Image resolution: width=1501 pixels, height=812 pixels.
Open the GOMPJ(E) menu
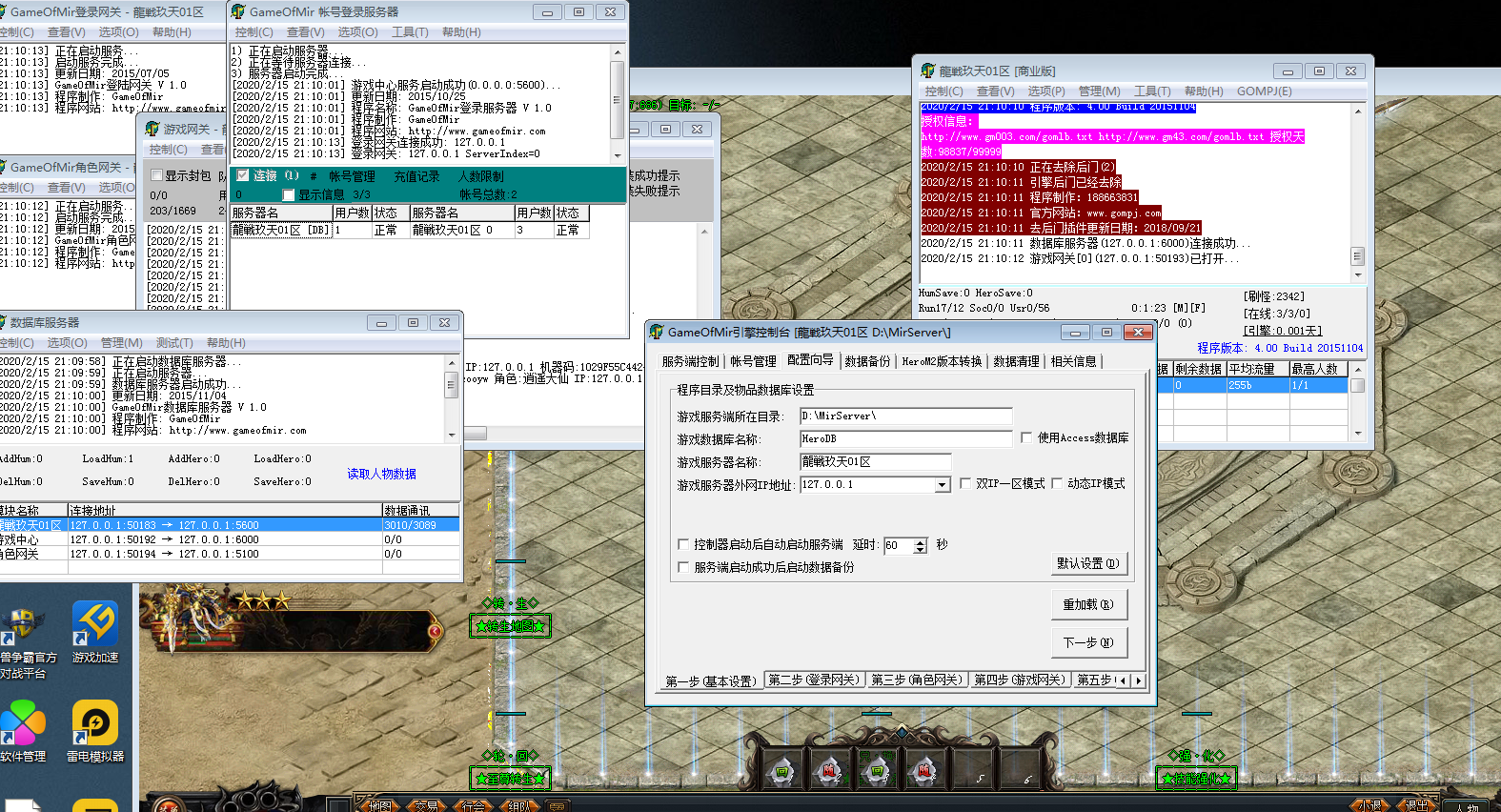point(1264,91)
